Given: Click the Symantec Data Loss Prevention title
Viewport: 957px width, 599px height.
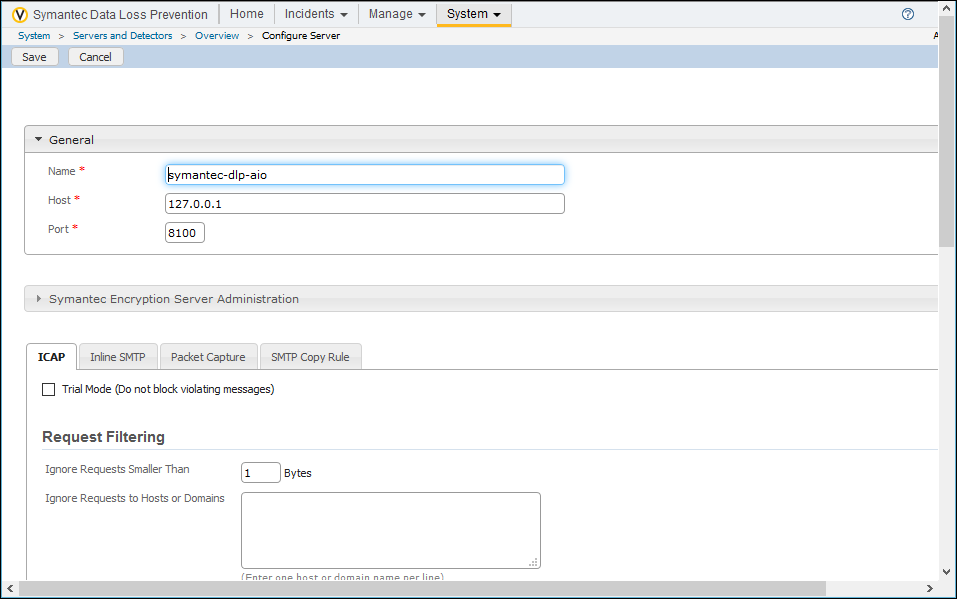Looking at the screenshot, I should click(120, 15).
